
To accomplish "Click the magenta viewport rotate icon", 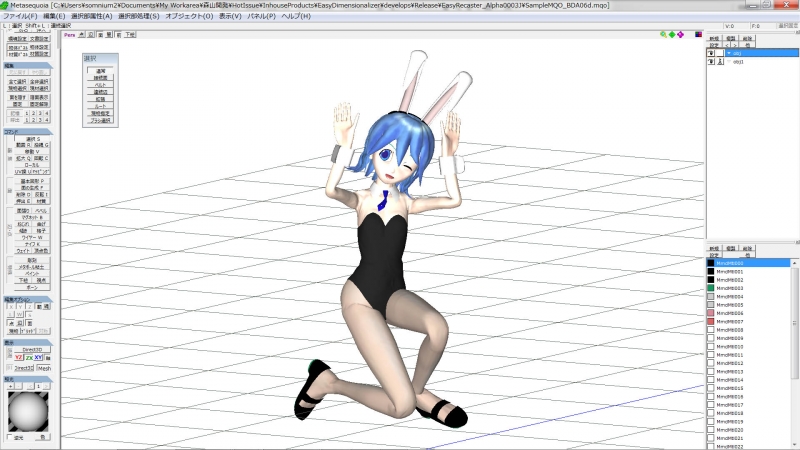I will [x=681, y=35].
